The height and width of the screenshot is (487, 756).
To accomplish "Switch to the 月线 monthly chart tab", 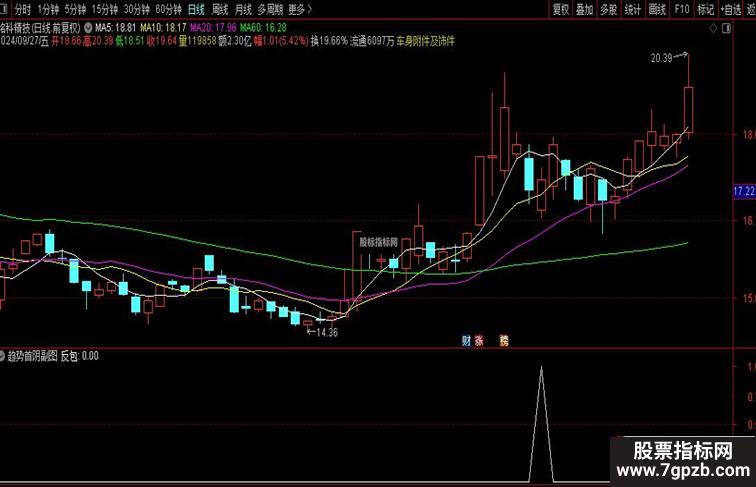I will tap(243, 9).
